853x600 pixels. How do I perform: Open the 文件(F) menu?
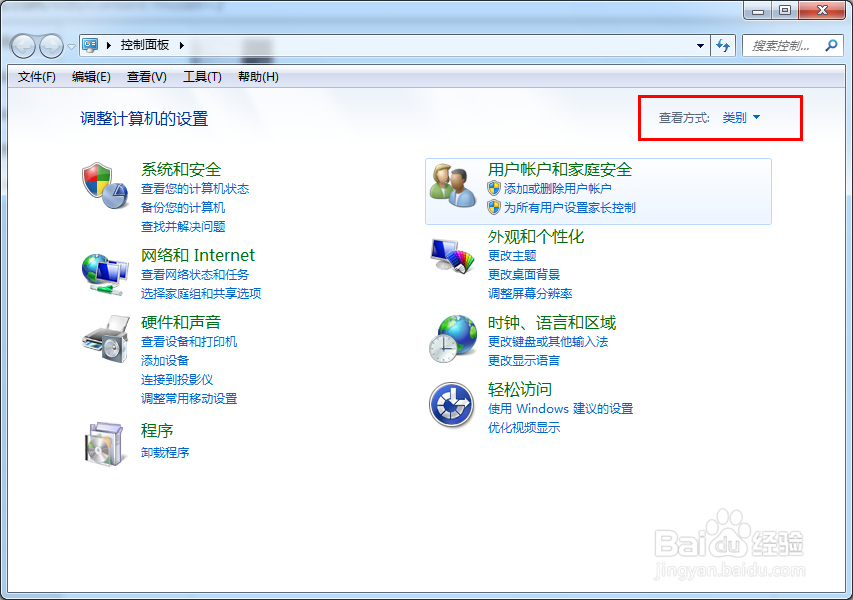coord(36,77)
